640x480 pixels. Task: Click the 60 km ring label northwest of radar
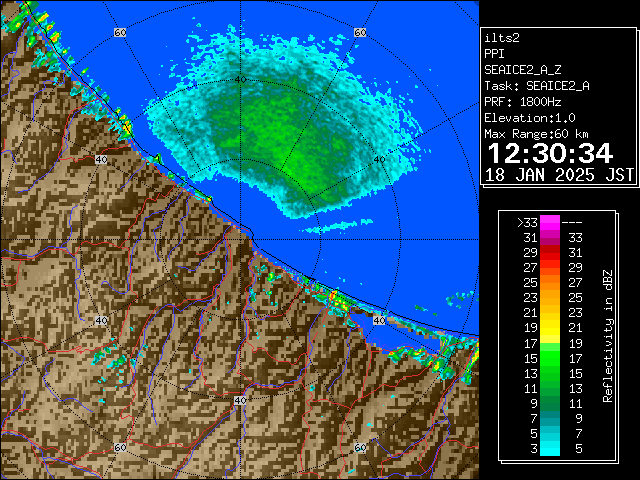tap(120, 32)
